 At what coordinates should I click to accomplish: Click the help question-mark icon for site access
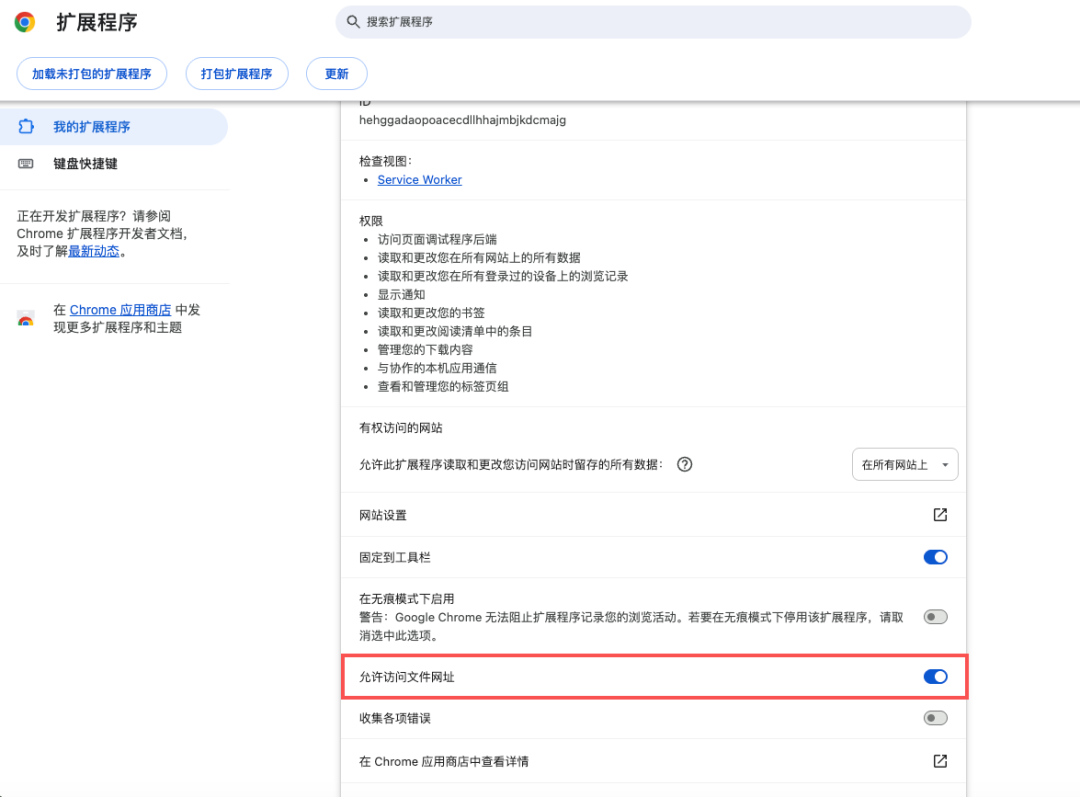coord(684,464)
